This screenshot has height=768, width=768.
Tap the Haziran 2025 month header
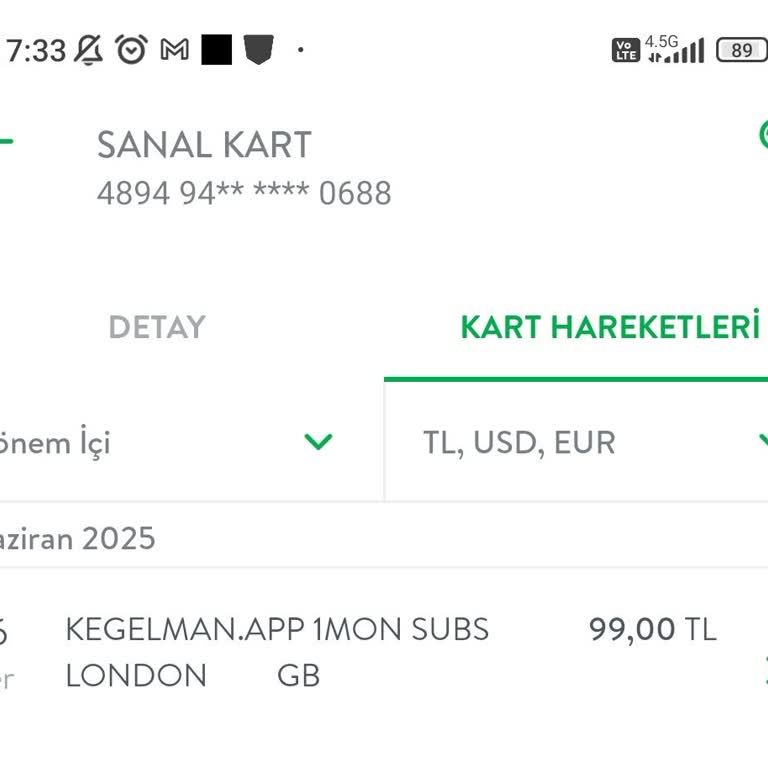click(78, 539)
